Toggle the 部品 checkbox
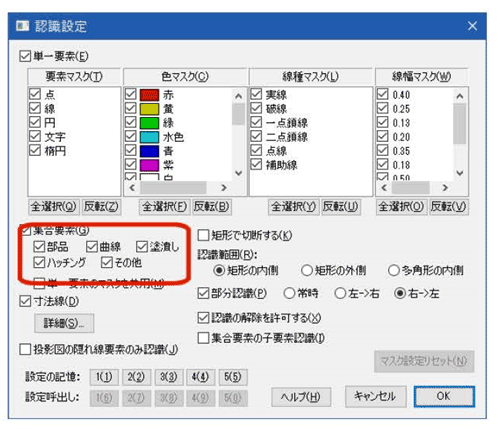 pos(39,247)
